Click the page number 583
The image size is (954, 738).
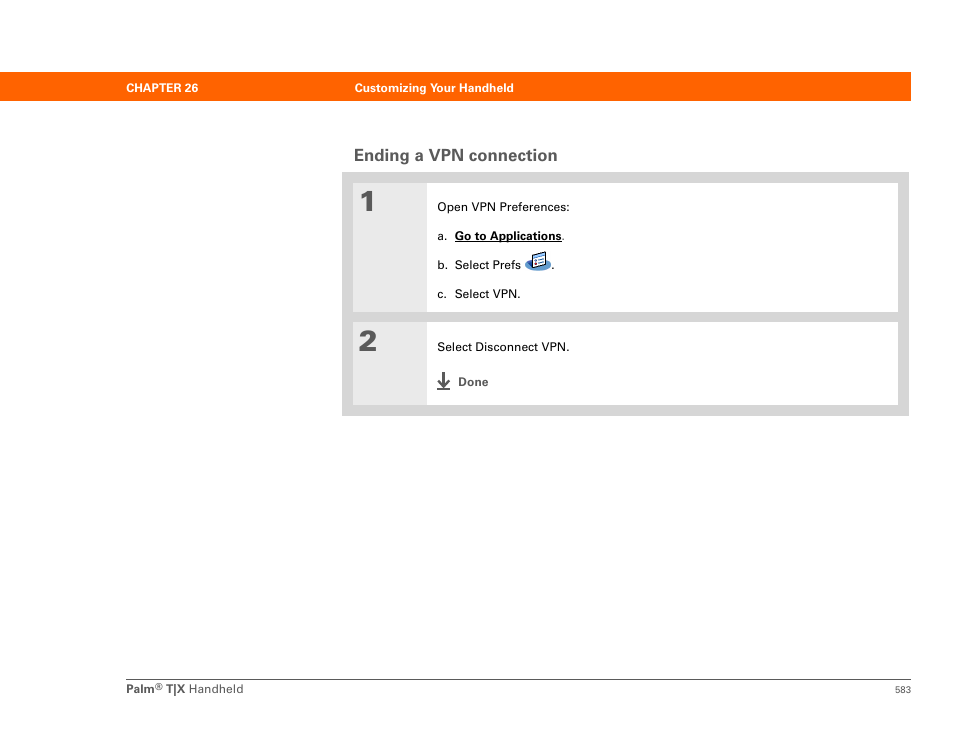[902, 689]
